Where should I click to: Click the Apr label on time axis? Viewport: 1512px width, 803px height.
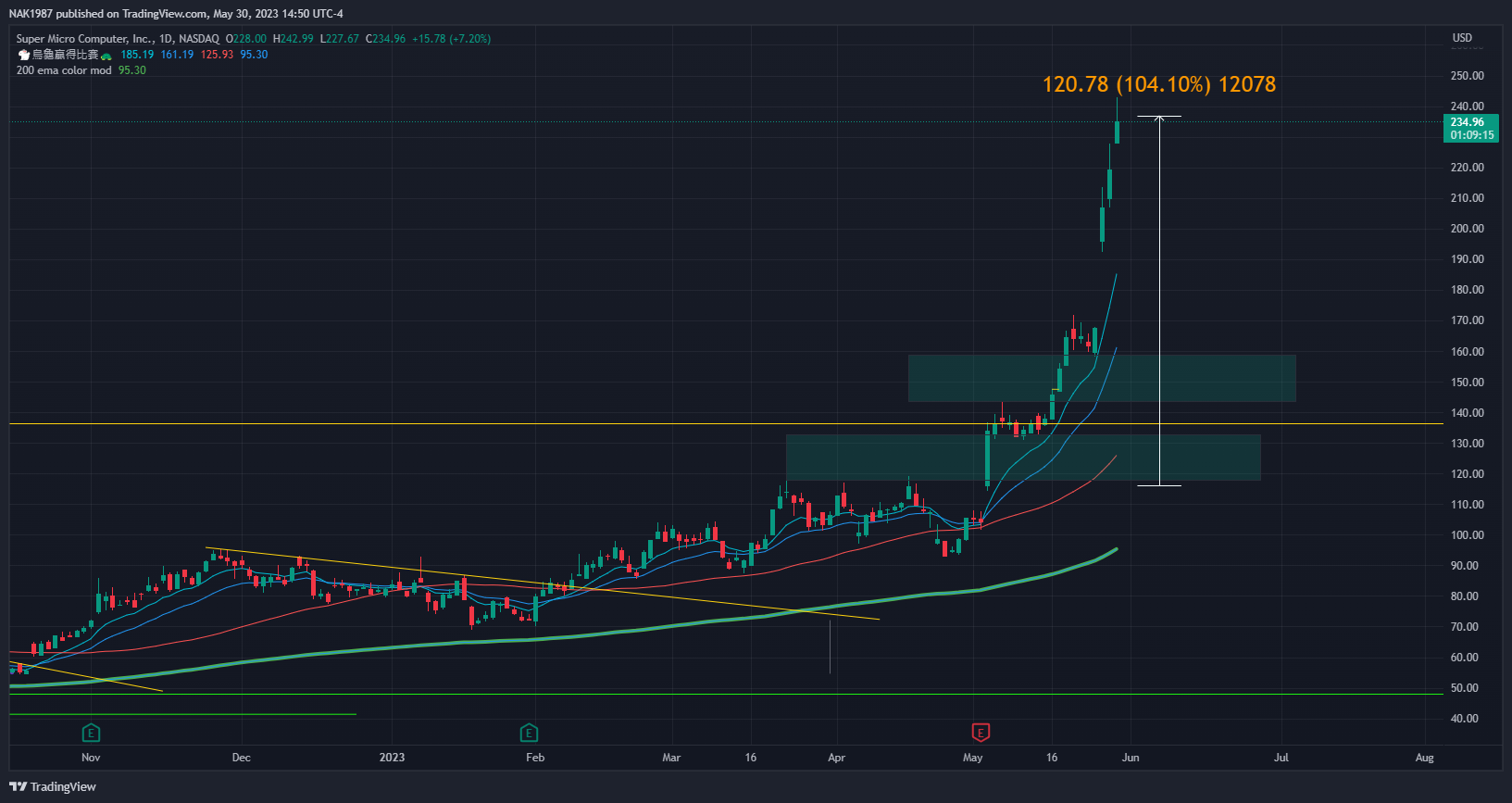click(x=836, y=758)
